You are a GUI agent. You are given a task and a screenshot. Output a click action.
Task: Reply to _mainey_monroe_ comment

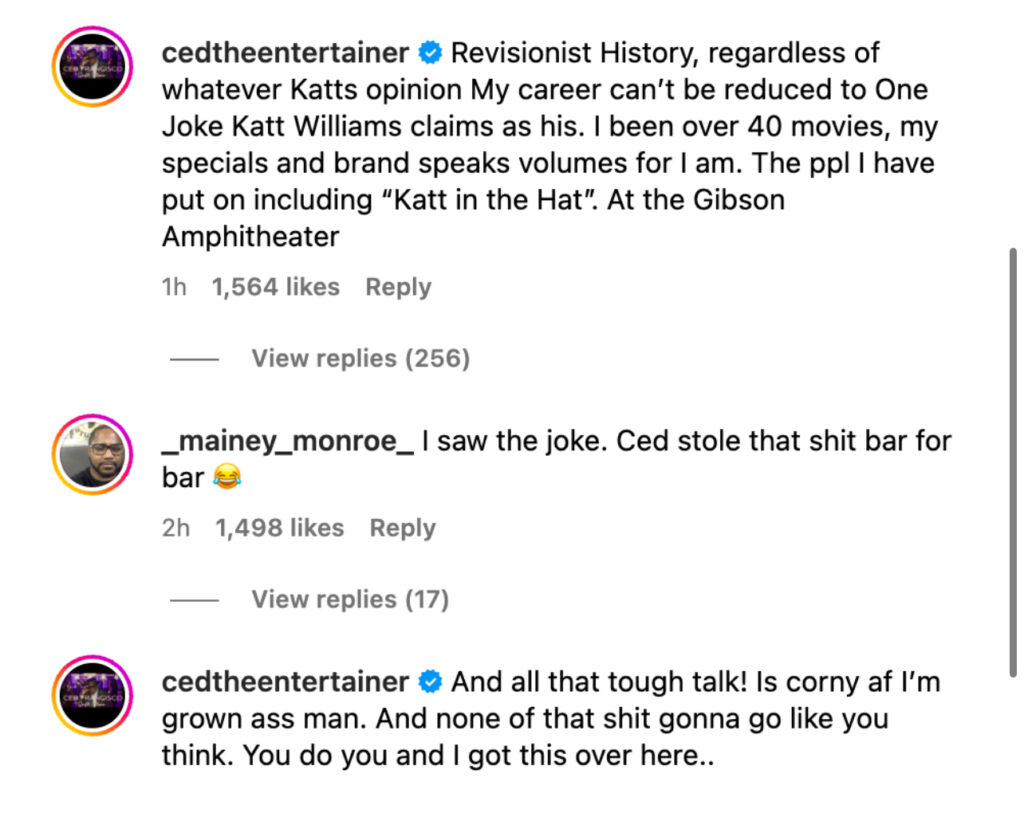(x=402, y=528)
